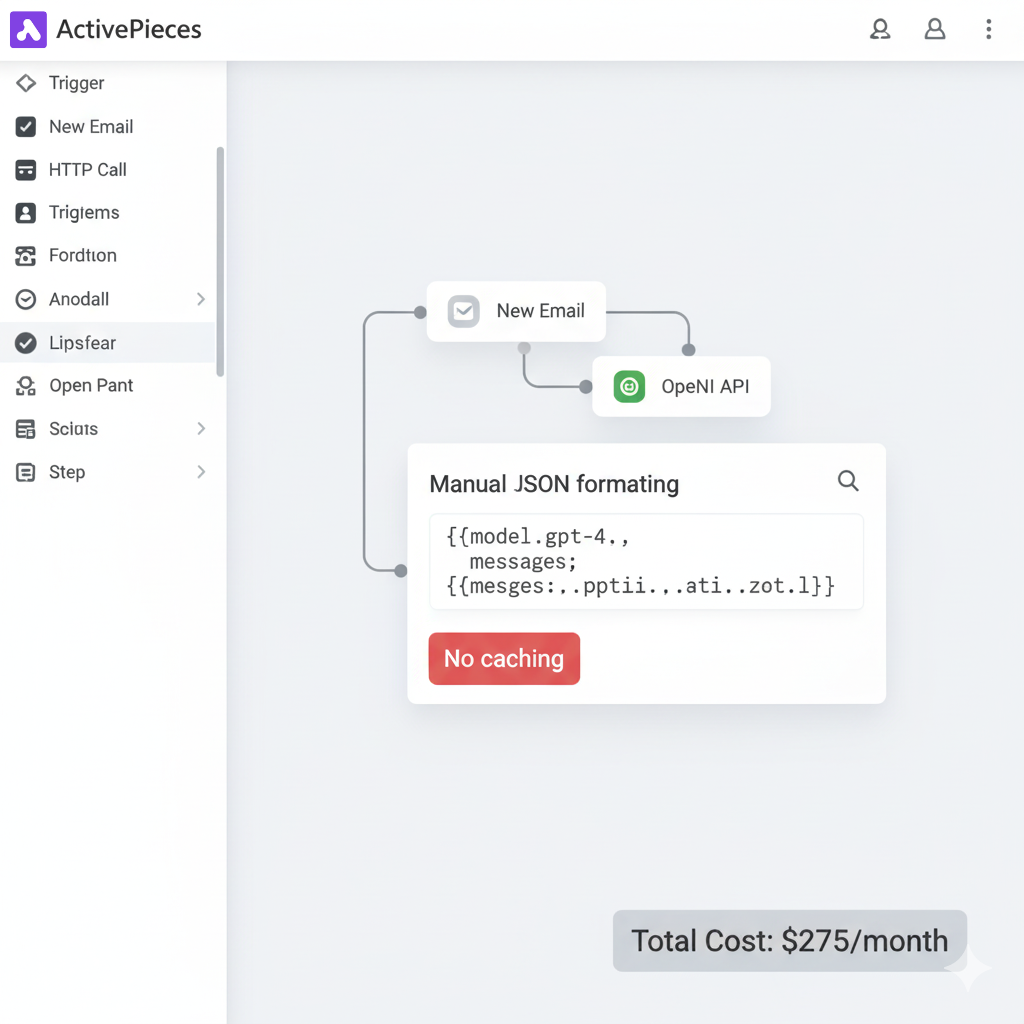Select the Open Pant sidebar entry
This screenshot has width=1024, height=1024.
point(25,385)
